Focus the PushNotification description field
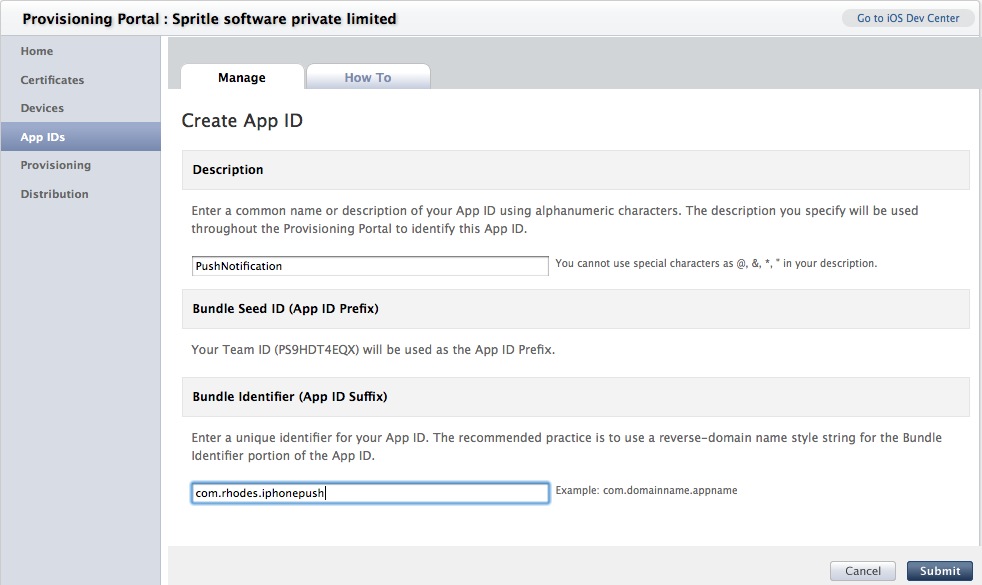The width and height of the screenshot is (982, 585). click(370, 266)
